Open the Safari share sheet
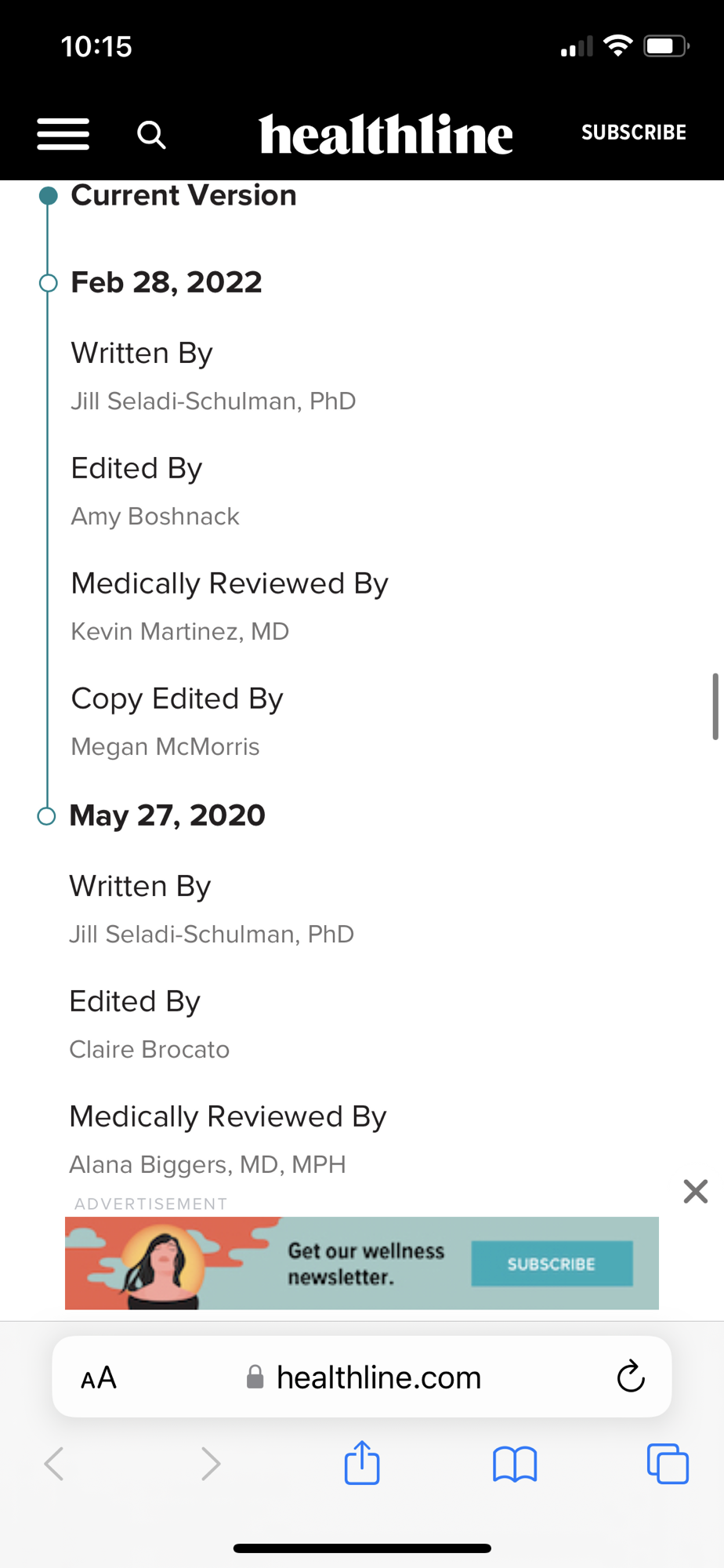The image size is (724, 1568). 362,1463
